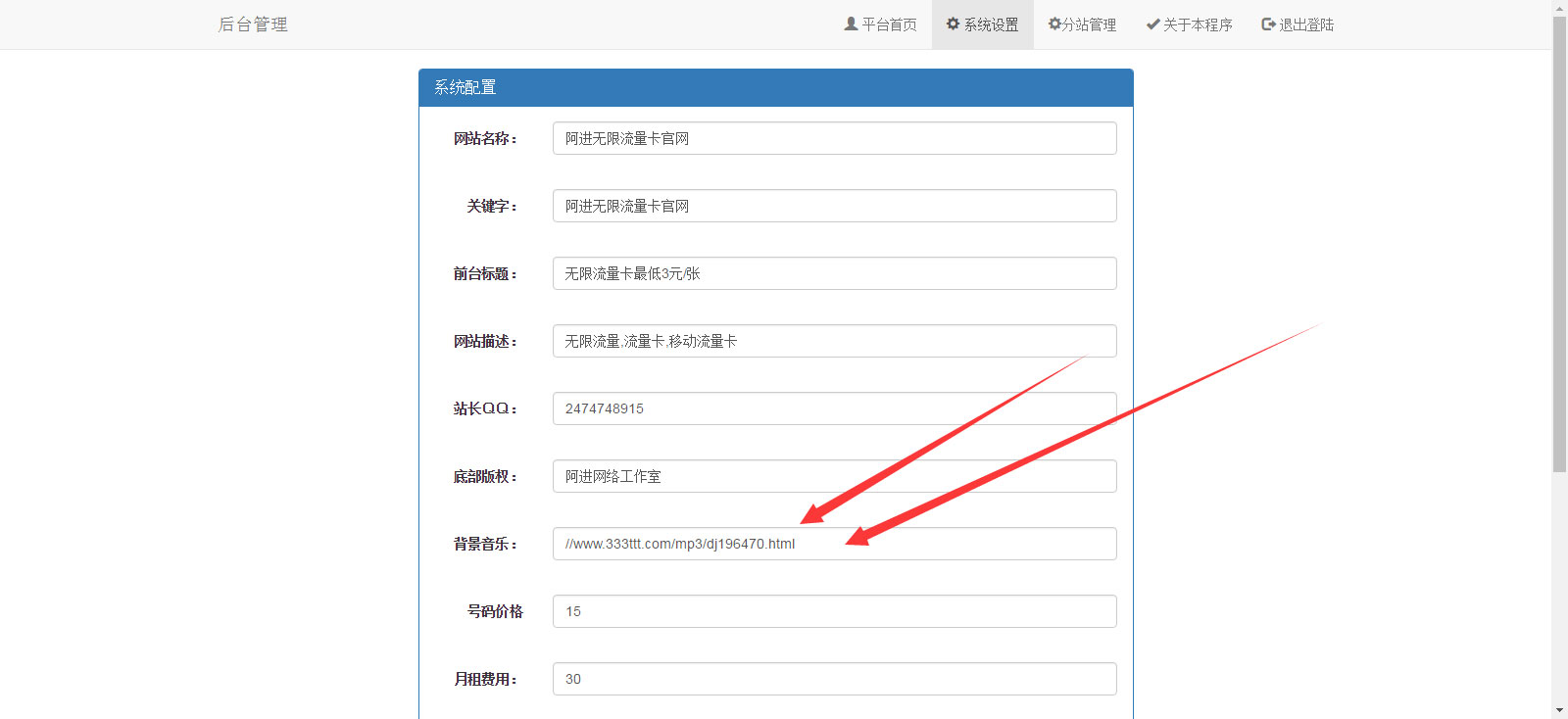Focus the 网站名称 input field
The image size is (1568, 719).
834,138
